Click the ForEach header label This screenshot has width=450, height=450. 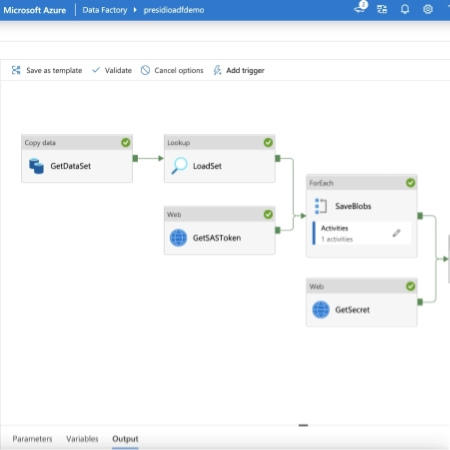click(321, 183)
